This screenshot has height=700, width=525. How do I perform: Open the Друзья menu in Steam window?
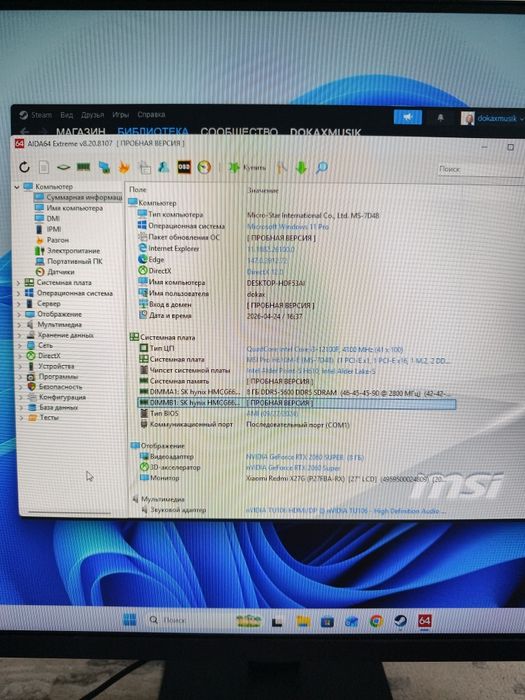pos(92,115)
